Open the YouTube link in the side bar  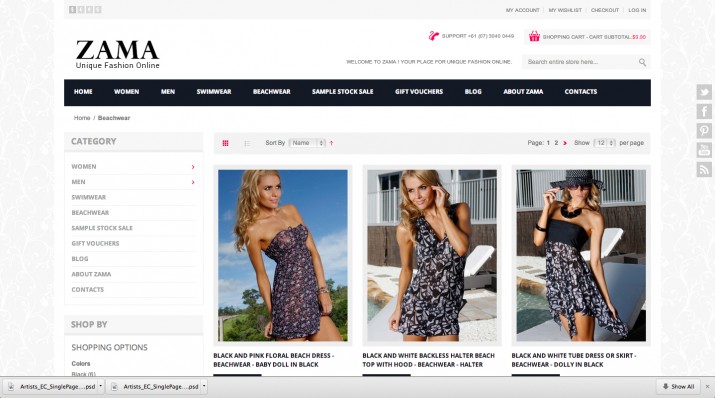click(704, 150)
